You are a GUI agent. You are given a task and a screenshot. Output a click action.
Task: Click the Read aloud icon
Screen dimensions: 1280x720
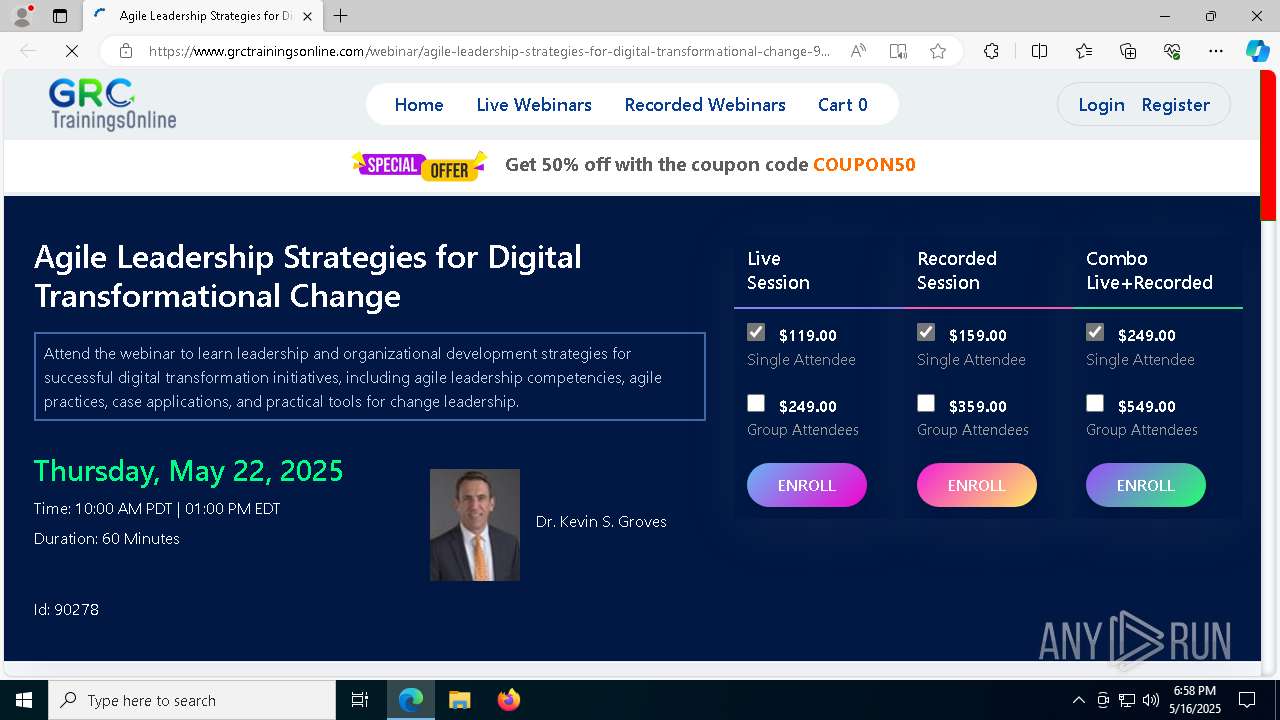pyautogui.click(x=858, y=51)
